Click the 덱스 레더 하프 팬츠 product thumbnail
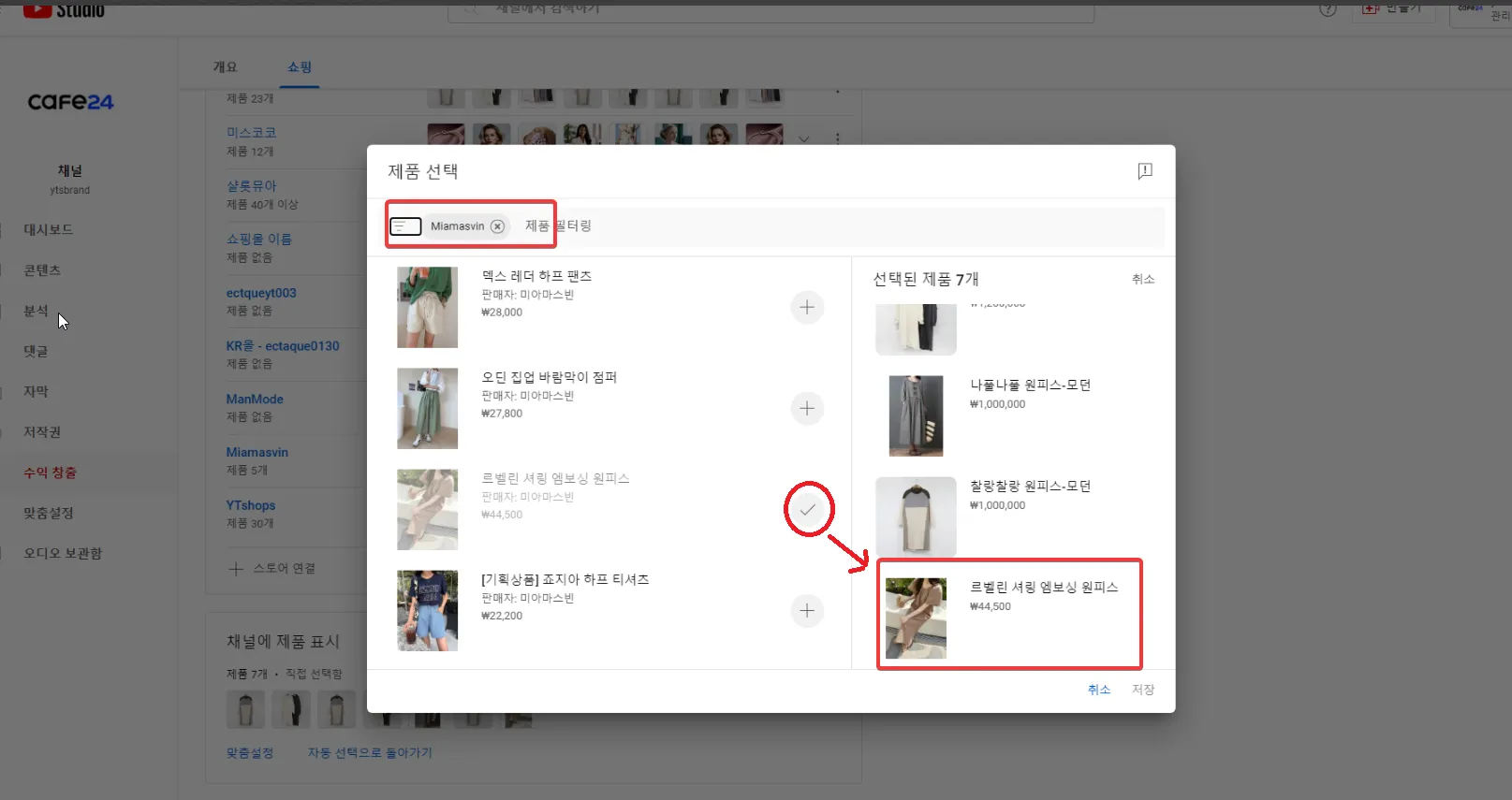 click(428, 307)
